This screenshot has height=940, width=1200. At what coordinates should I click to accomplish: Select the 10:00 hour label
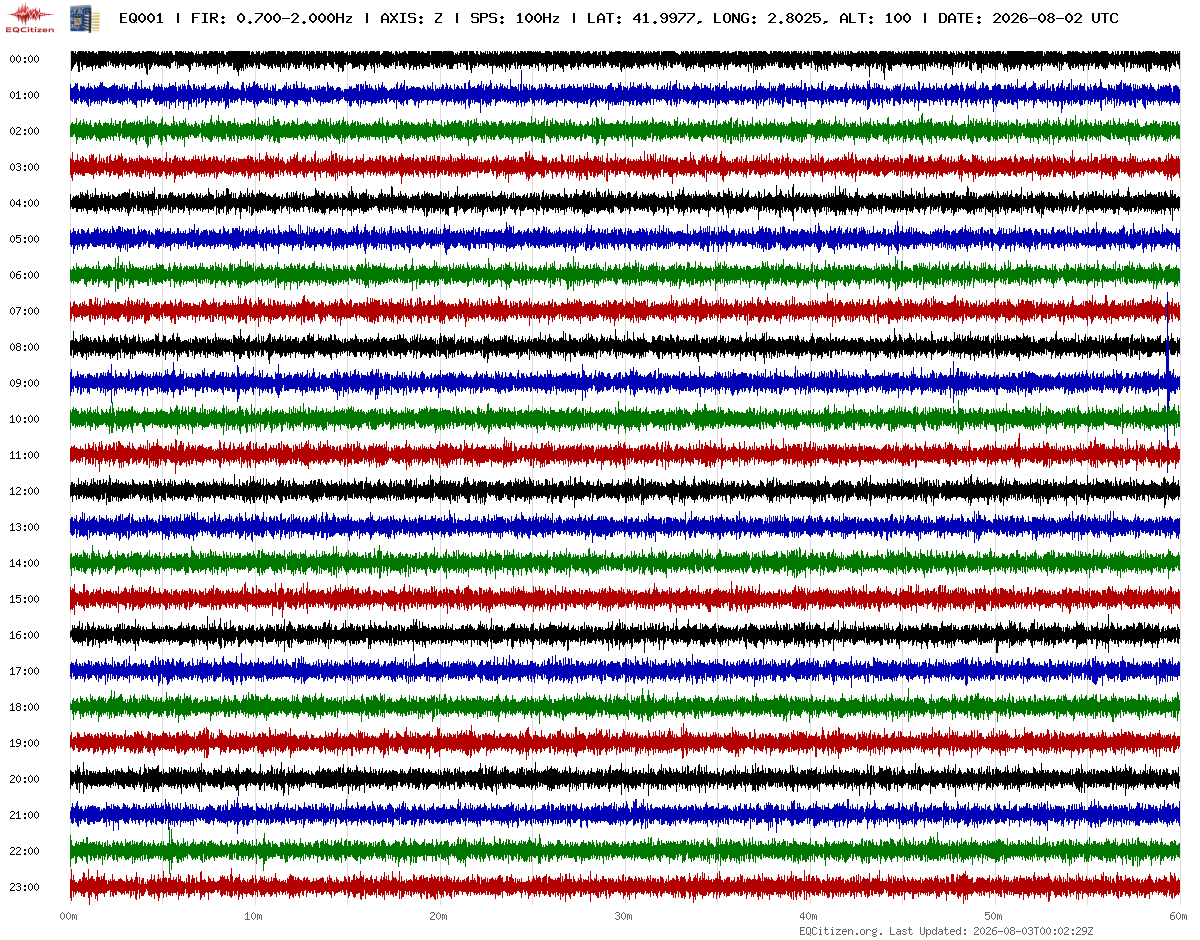pyautogui.click(x=24, y=419)
